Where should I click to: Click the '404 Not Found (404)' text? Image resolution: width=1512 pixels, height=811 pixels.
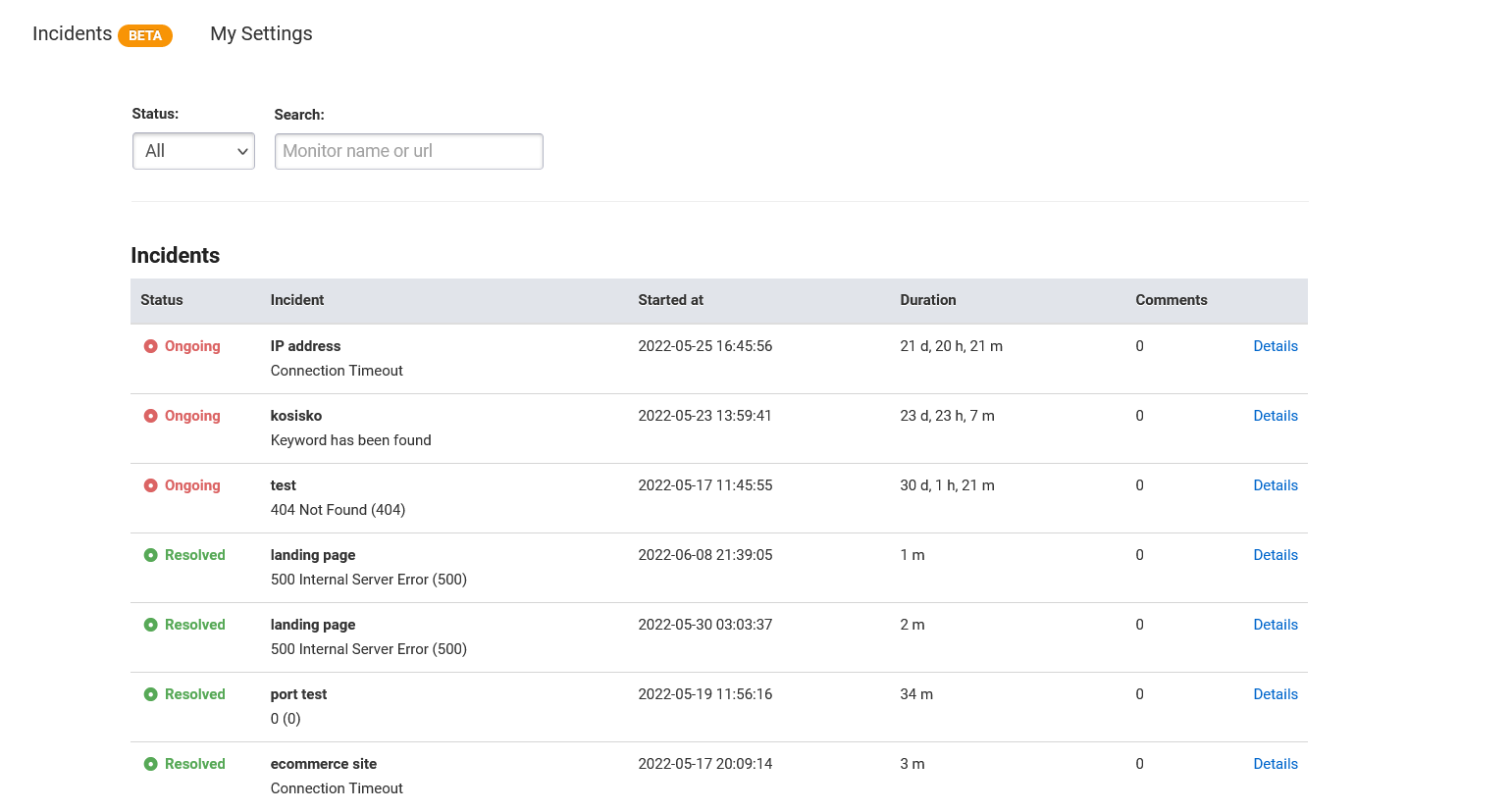(x=338, y=510)
